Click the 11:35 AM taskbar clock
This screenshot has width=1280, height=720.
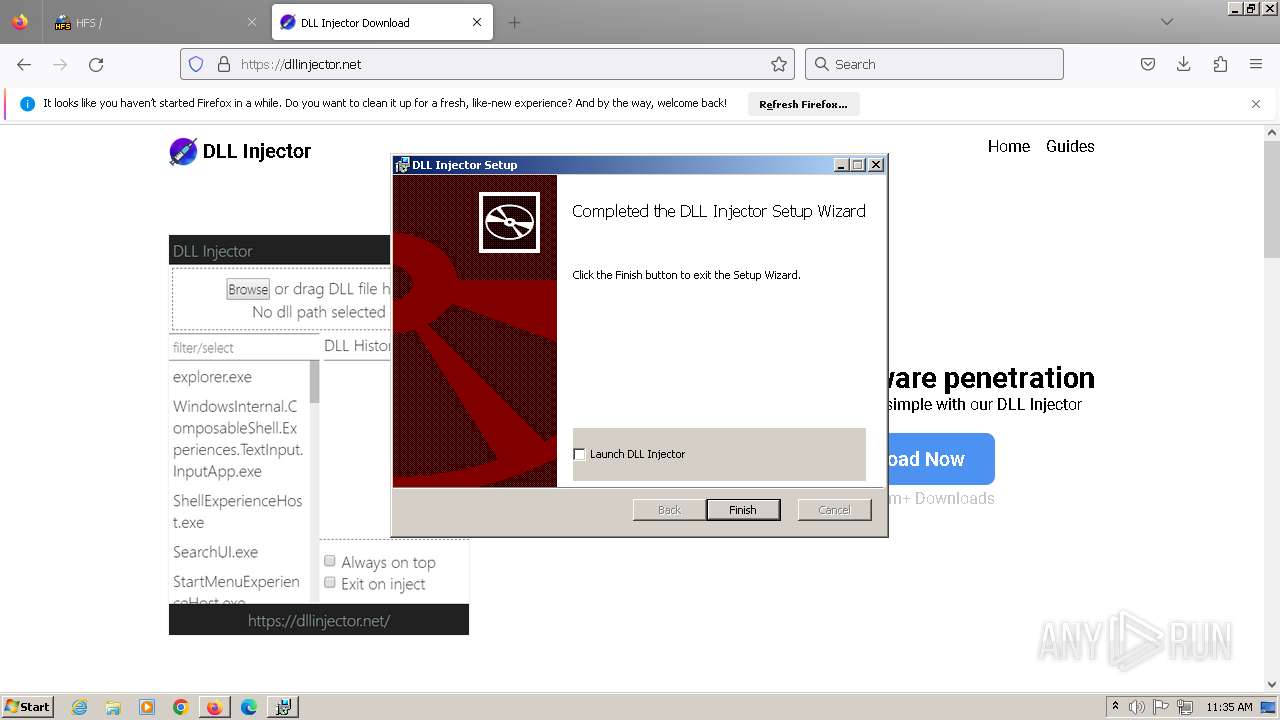click(1229, 707)
